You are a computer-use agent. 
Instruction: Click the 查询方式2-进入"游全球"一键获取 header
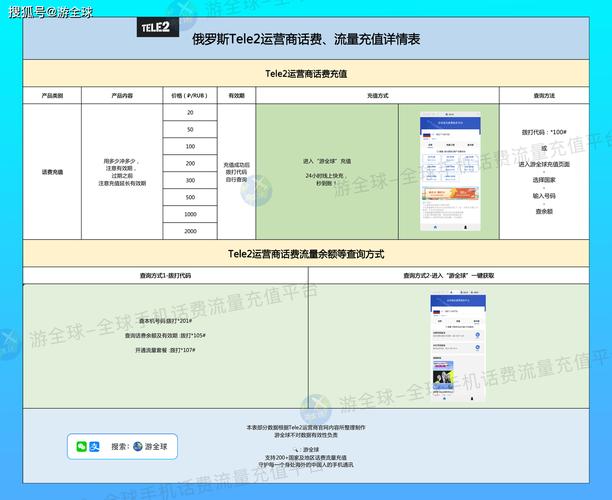(x=449, y=276)
